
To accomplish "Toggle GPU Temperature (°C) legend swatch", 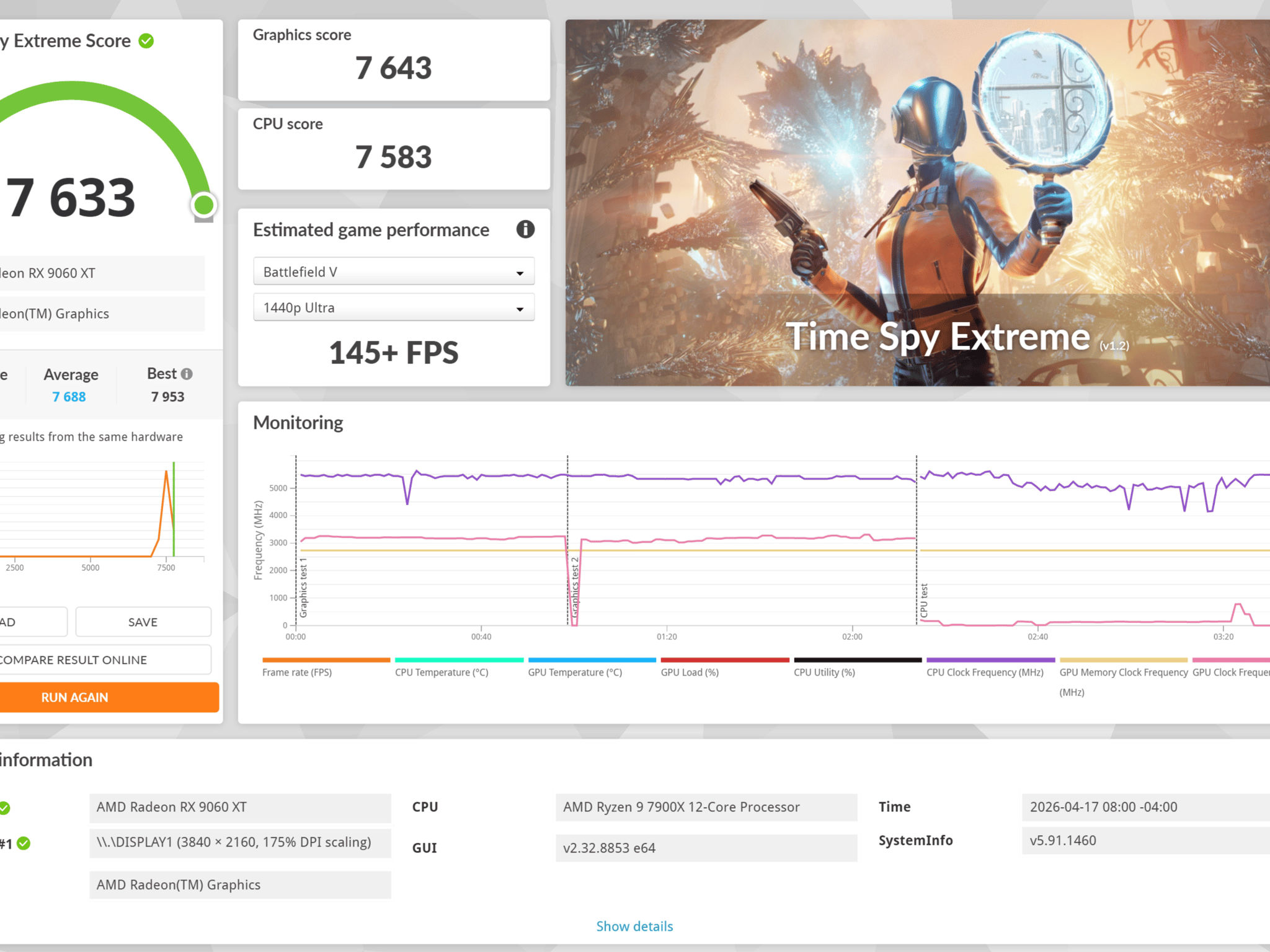I will 592,660.
